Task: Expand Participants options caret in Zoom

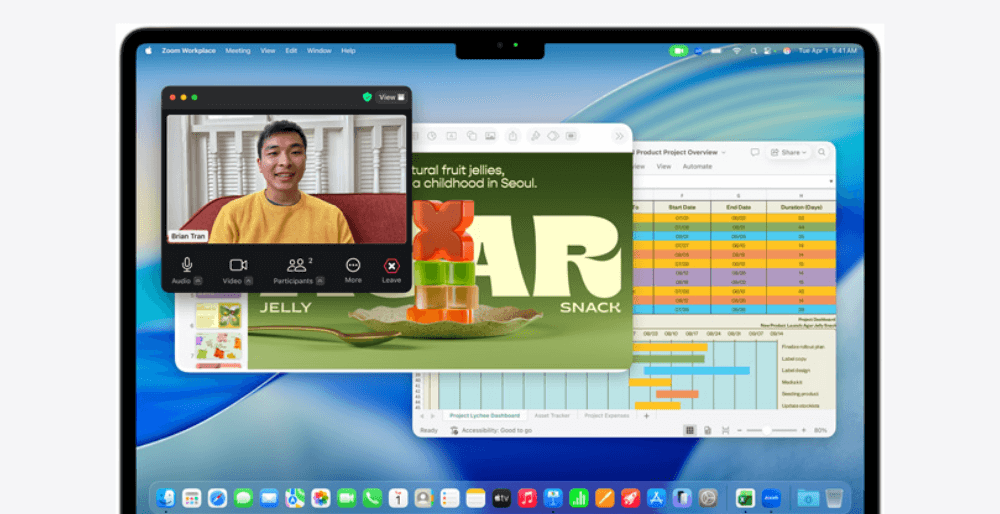Action: click(320, 281)
